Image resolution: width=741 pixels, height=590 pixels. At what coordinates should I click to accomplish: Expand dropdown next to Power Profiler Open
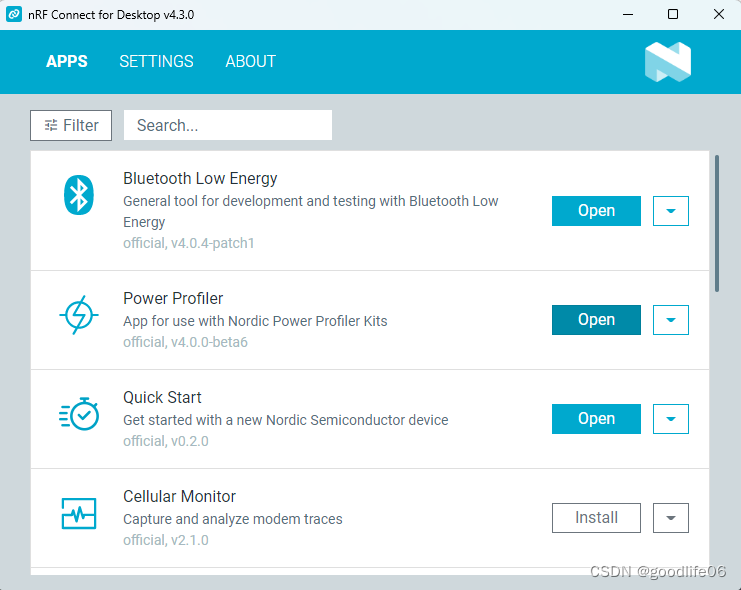671,320
